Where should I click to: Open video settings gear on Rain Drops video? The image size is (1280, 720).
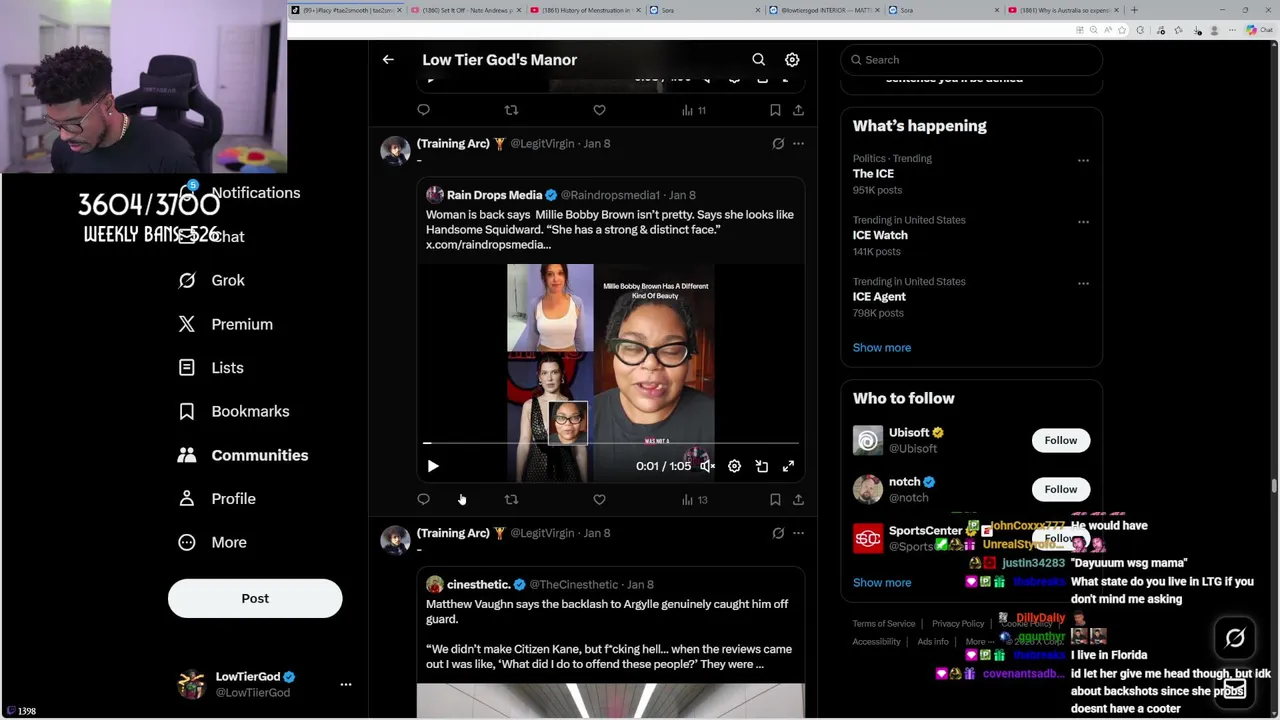coord(734,466)
